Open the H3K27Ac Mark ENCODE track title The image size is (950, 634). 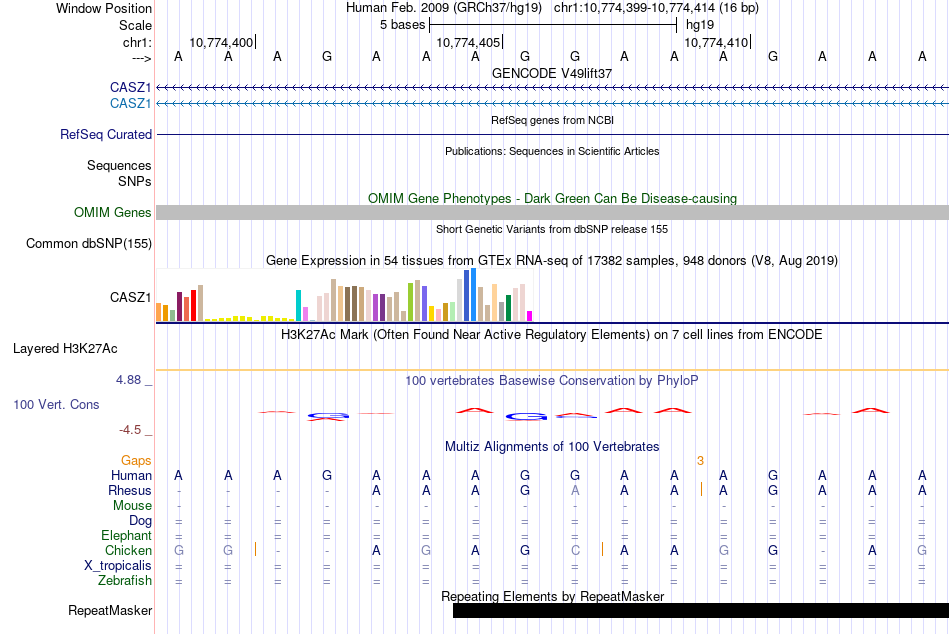[x=552, y=335]
